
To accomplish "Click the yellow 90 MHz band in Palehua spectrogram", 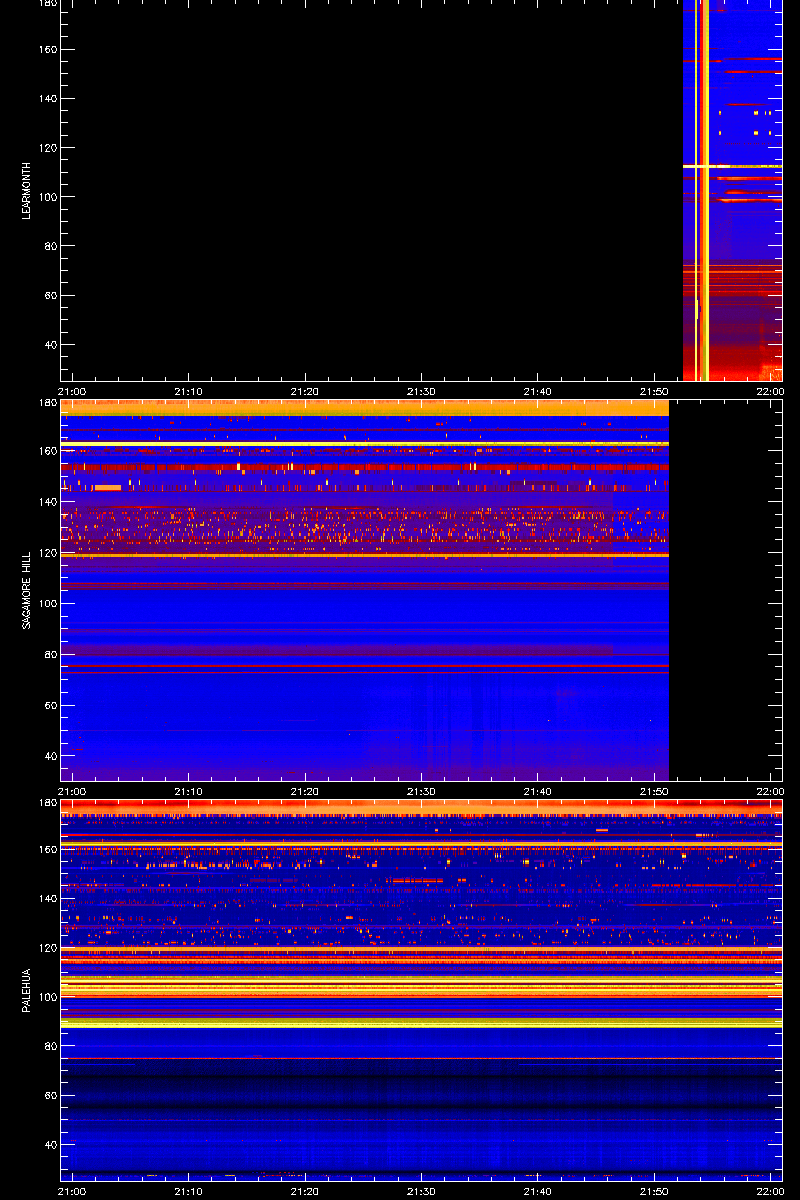I will [x=422, y=1022].
